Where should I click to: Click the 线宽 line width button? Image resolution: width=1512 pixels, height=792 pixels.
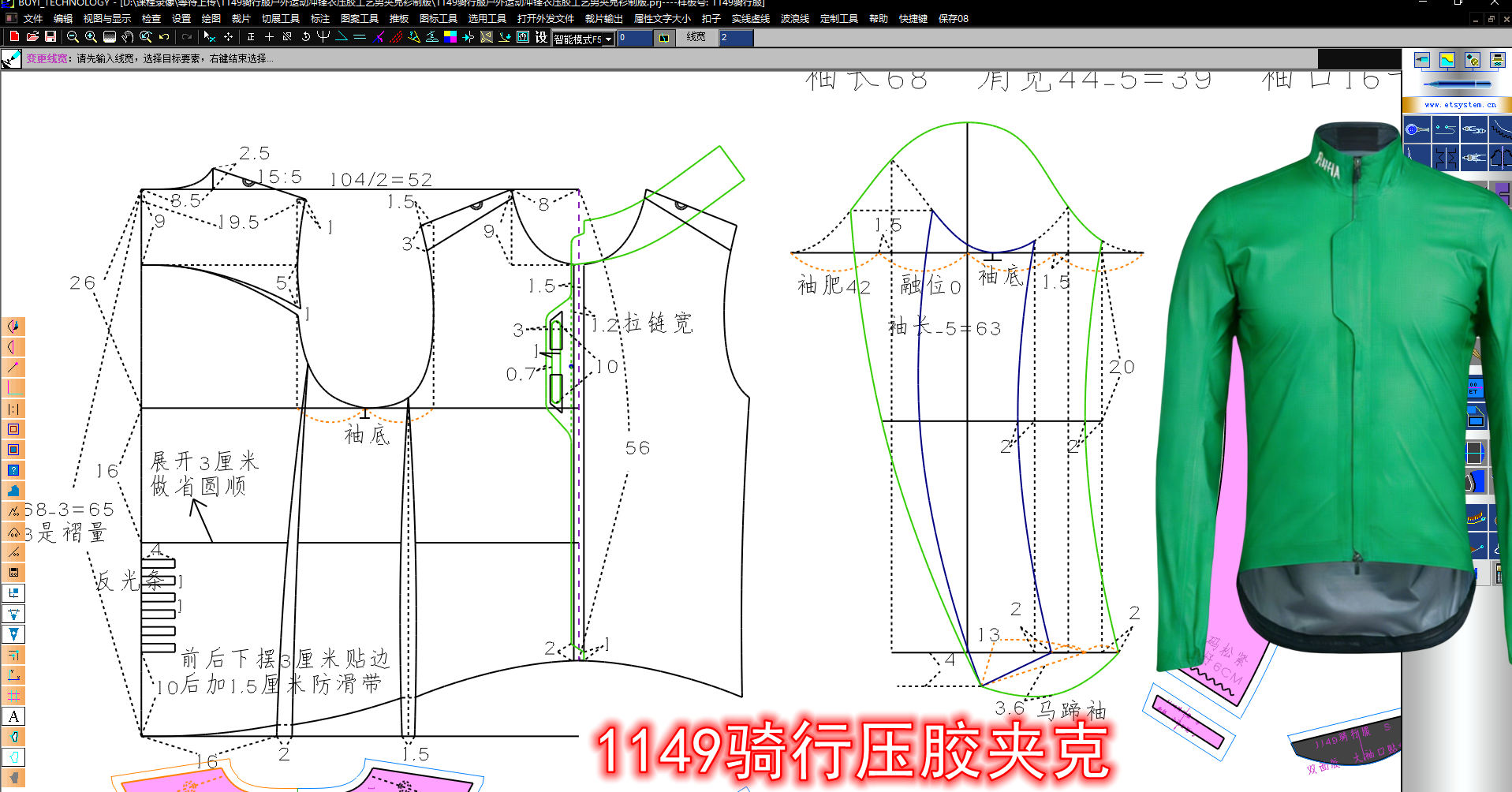click(695, 37)
